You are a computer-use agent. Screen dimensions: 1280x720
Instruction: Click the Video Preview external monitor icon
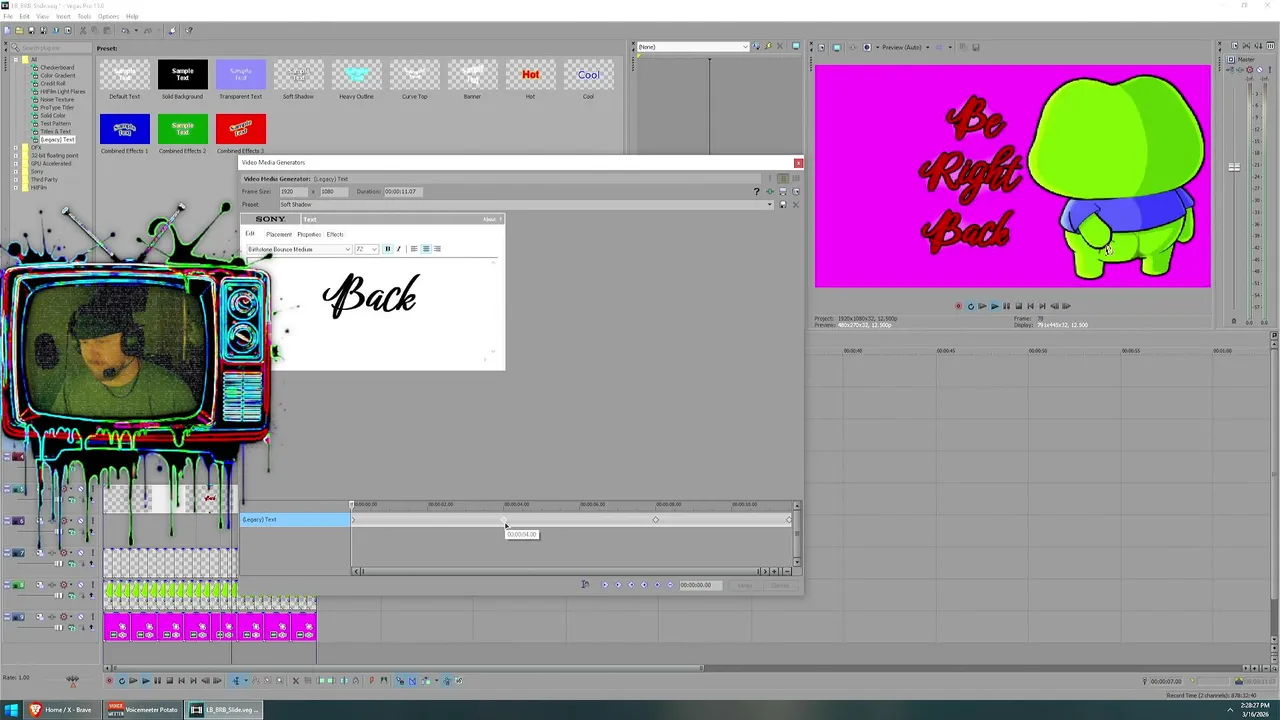pyautogui.click(x=837, y=47)
